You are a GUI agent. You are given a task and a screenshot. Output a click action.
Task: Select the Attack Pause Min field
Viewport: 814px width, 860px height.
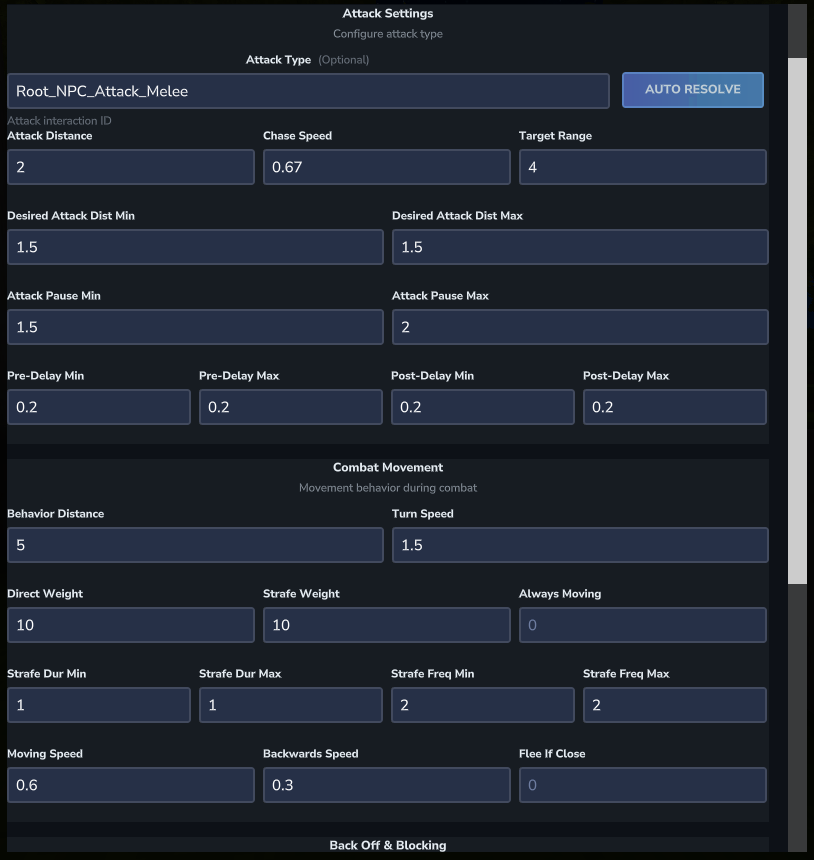tap(195, 327)
